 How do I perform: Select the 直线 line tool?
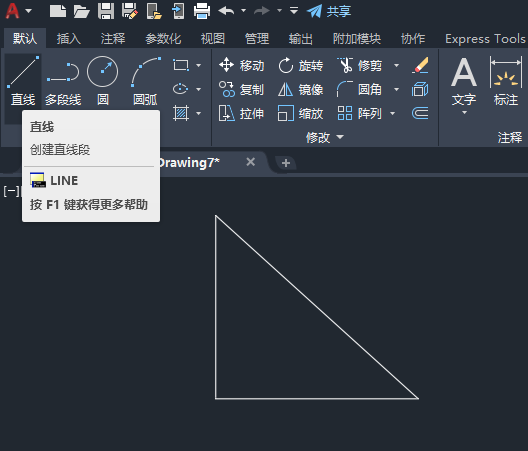[23, 81]
